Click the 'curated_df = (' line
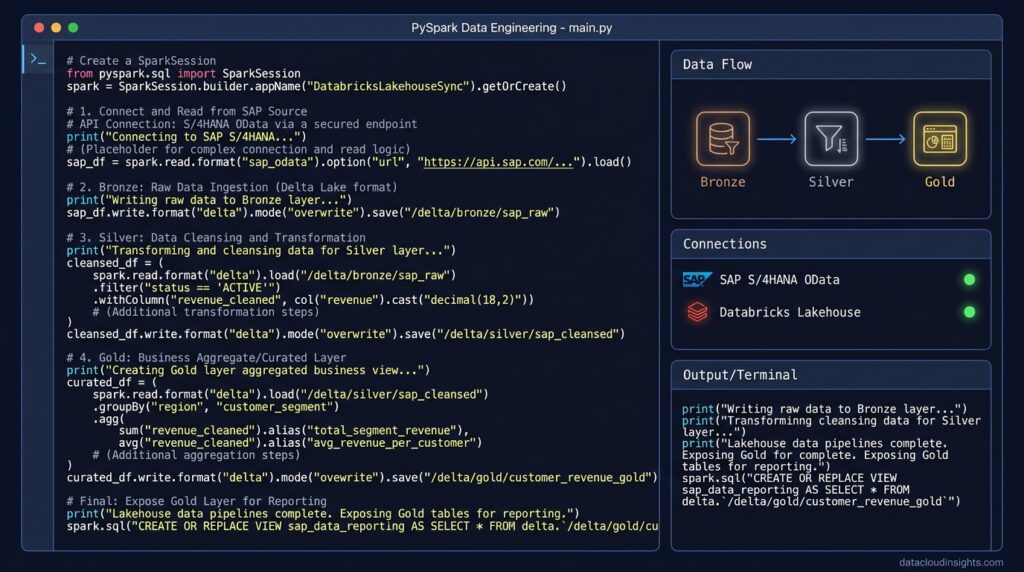 click(112, 383)
